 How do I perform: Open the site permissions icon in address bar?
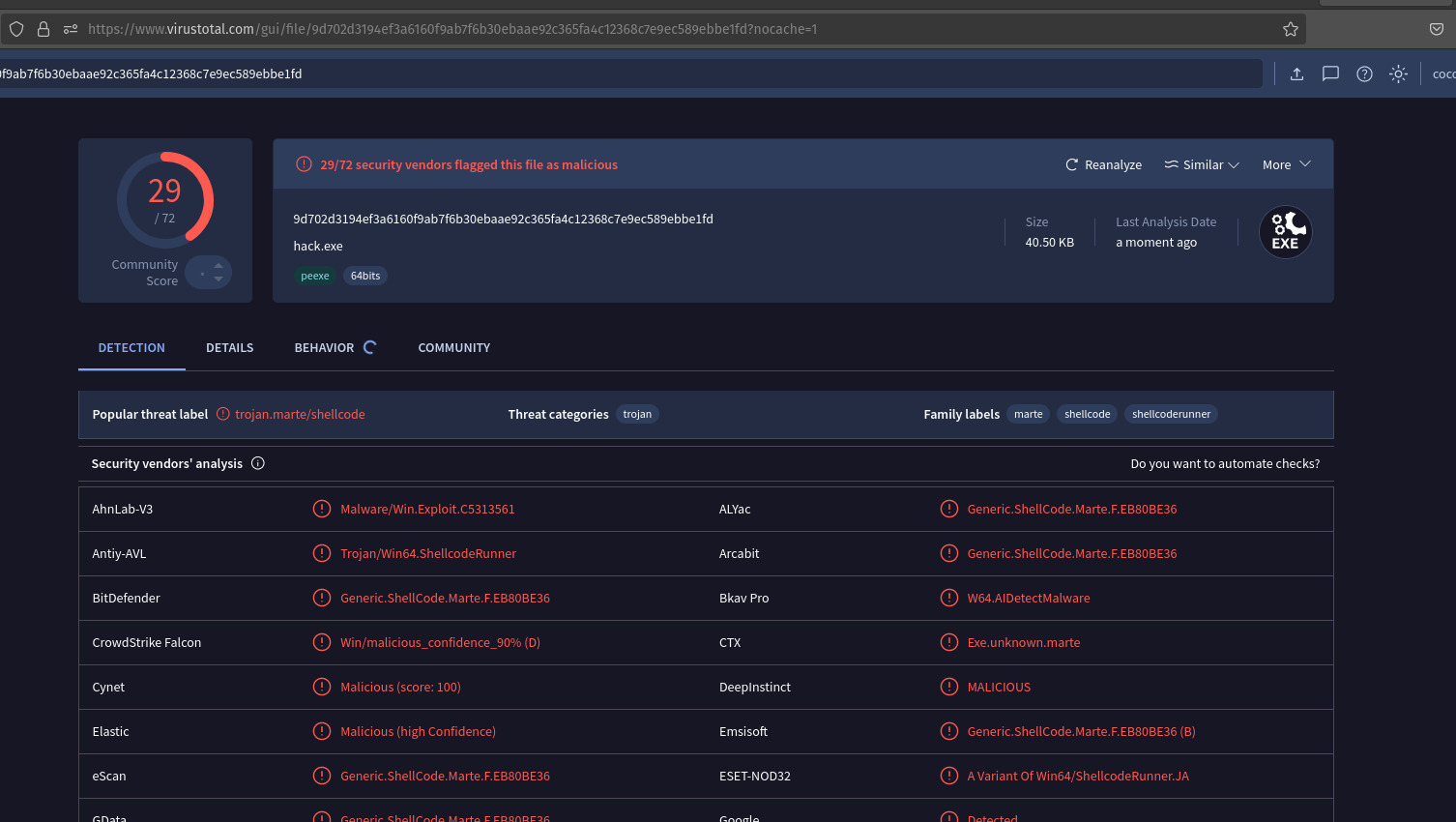click(x=71, y=29)
